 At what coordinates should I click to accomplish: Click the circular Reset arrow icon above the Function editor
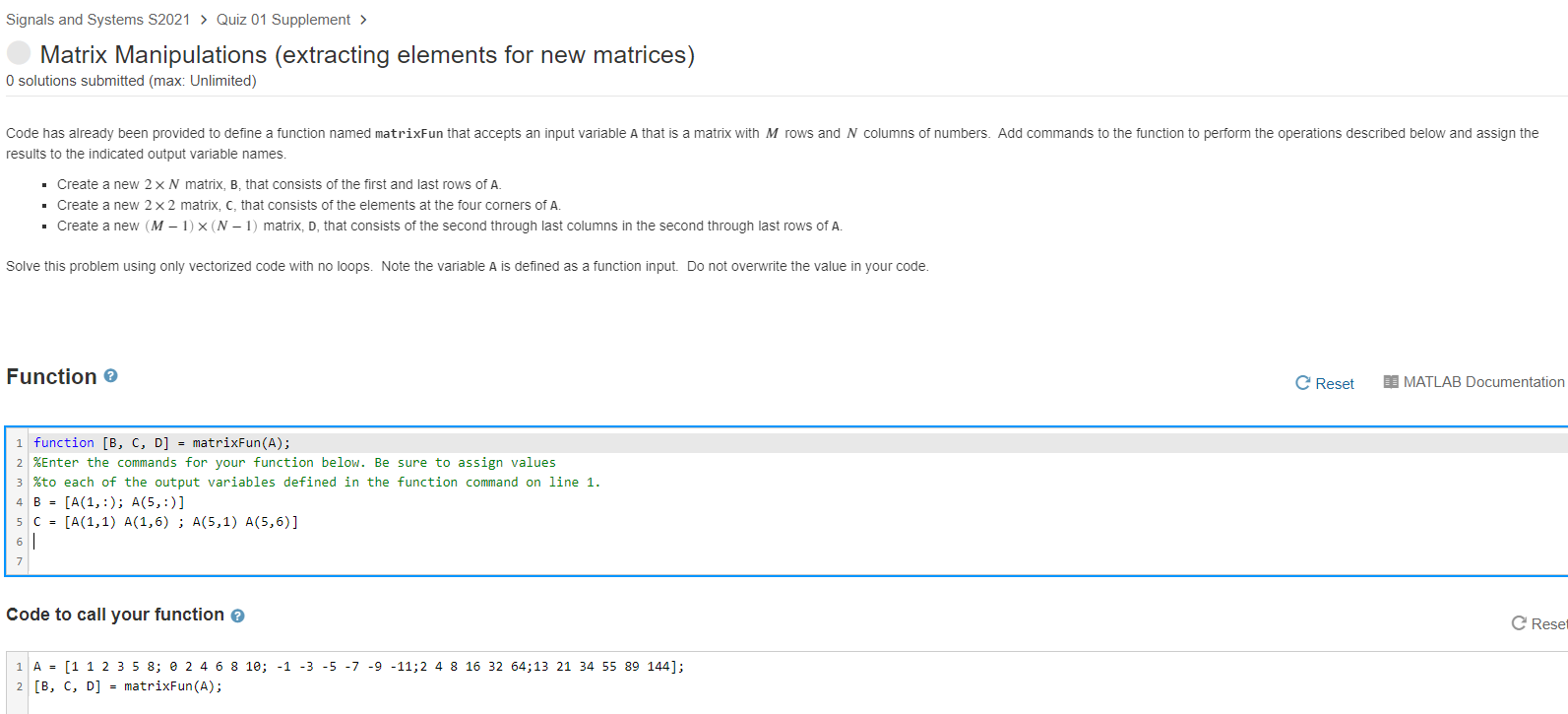tap(1301, 382)
